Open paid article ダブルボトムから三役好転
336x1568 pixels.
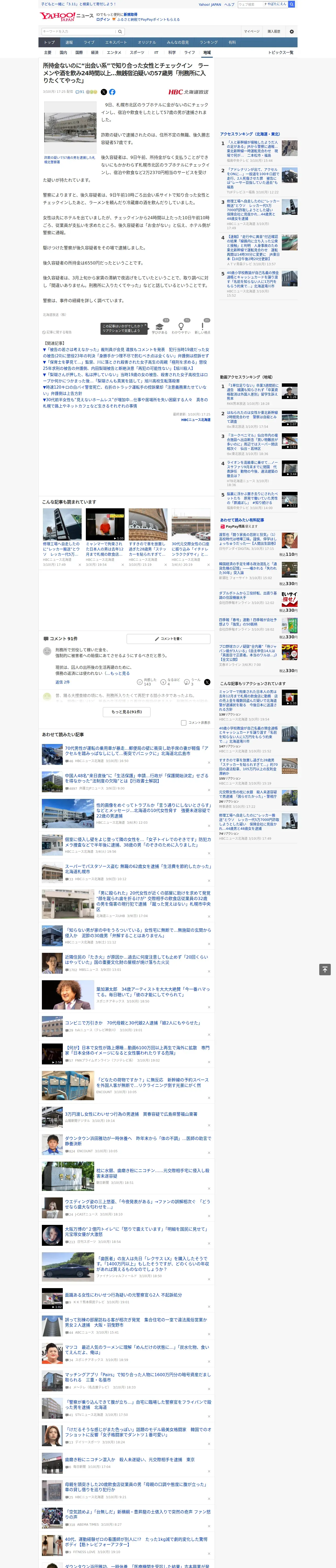(248, 595)
